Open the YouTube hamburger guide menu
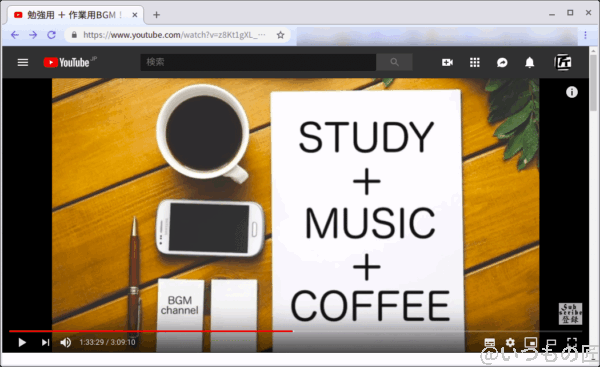The height and width of the screenshot is (367, 600). [x=23, y=62]
